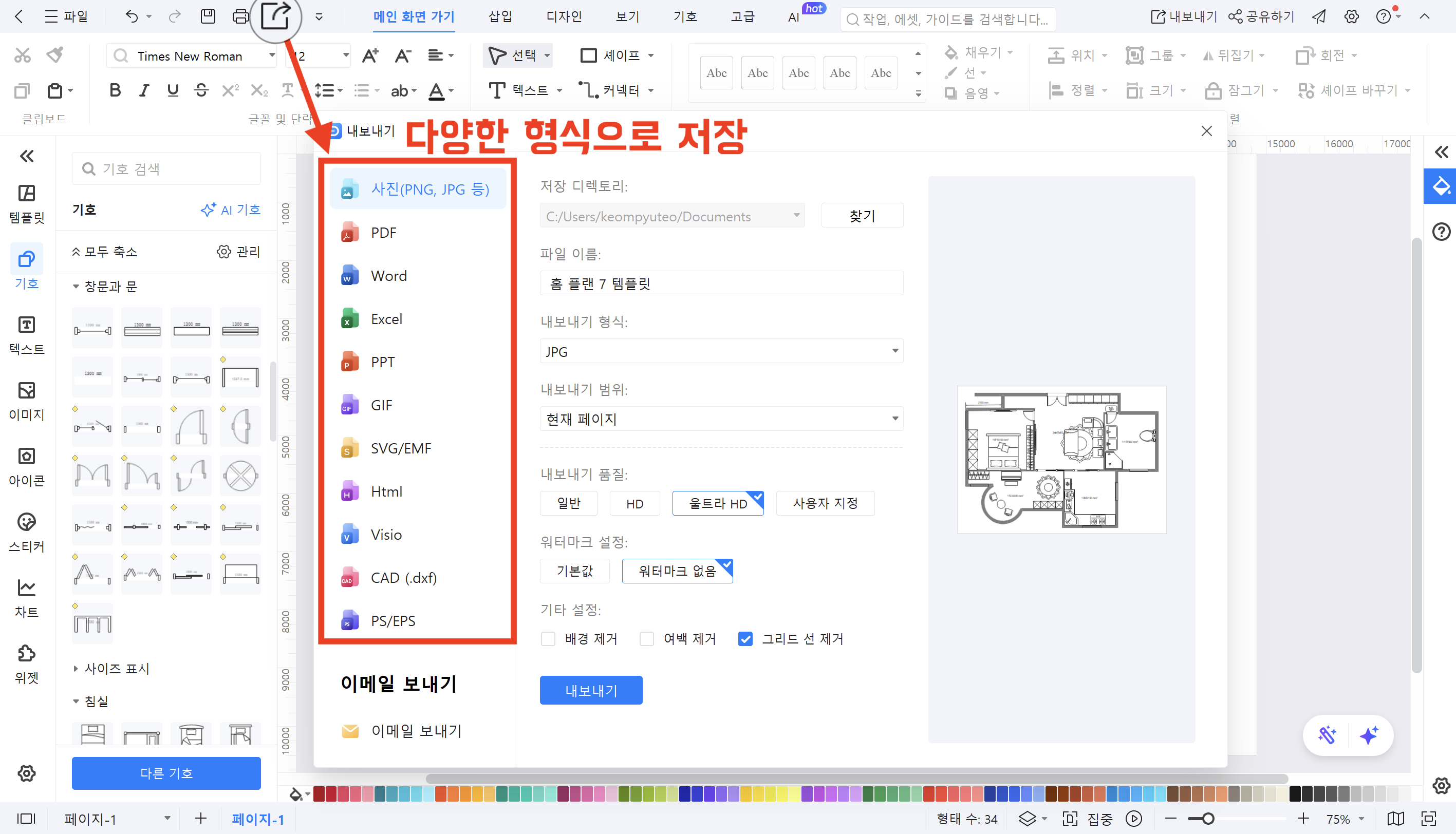Open the JPG export format dropdown
This screenshot has height=834, width=1456.
(721, 351)
